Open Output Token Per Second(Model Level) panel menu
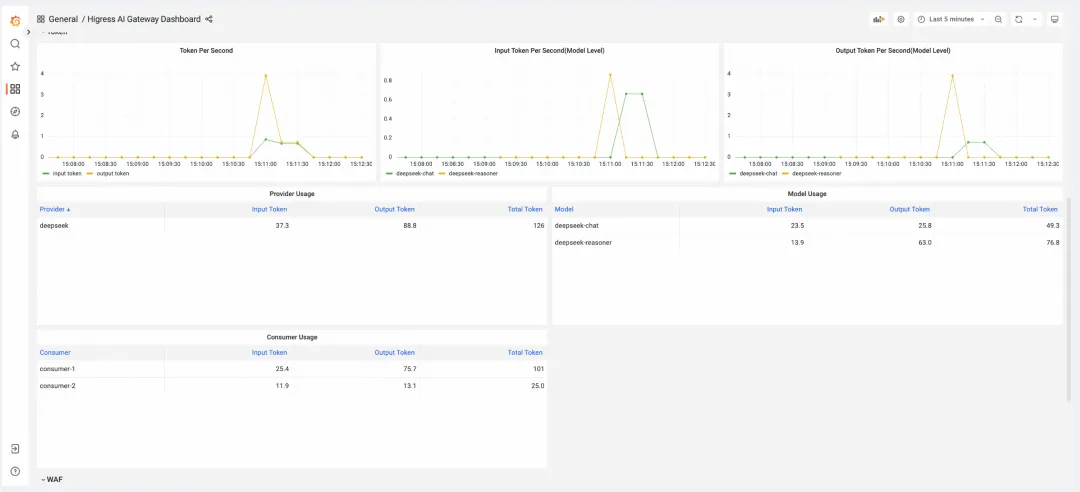The width and height of the screenshot is (1080, 492). click(x=893, y=50)
